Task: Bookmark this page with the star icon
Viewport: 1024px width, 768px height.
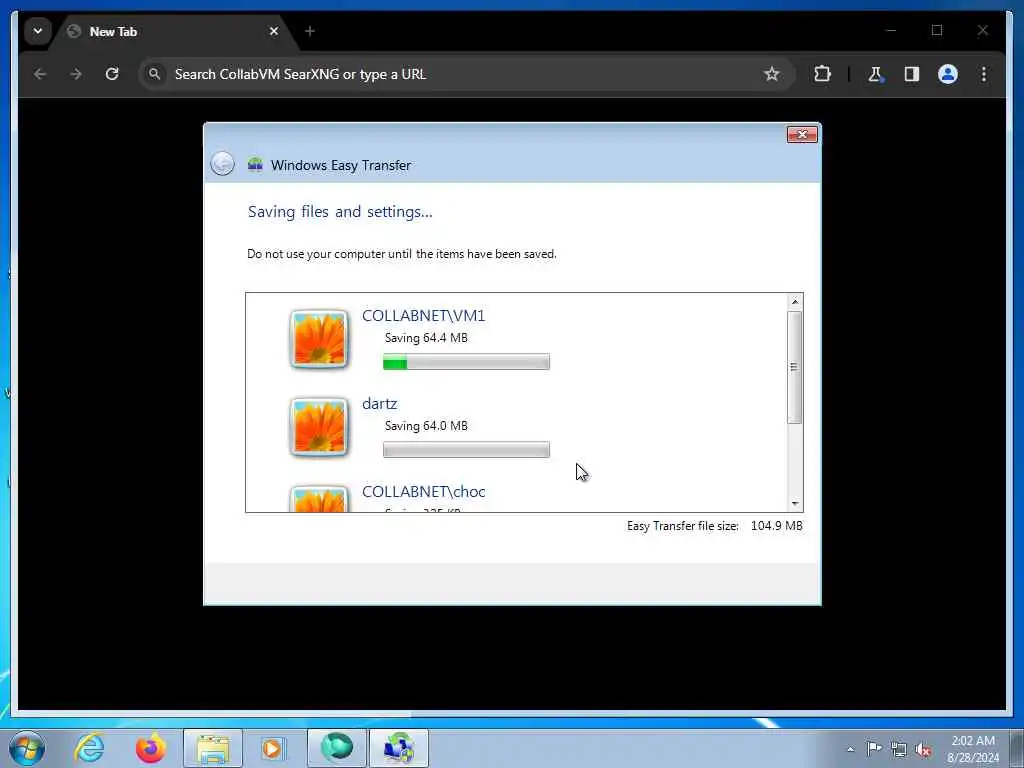Action: [x=772, y=74]
